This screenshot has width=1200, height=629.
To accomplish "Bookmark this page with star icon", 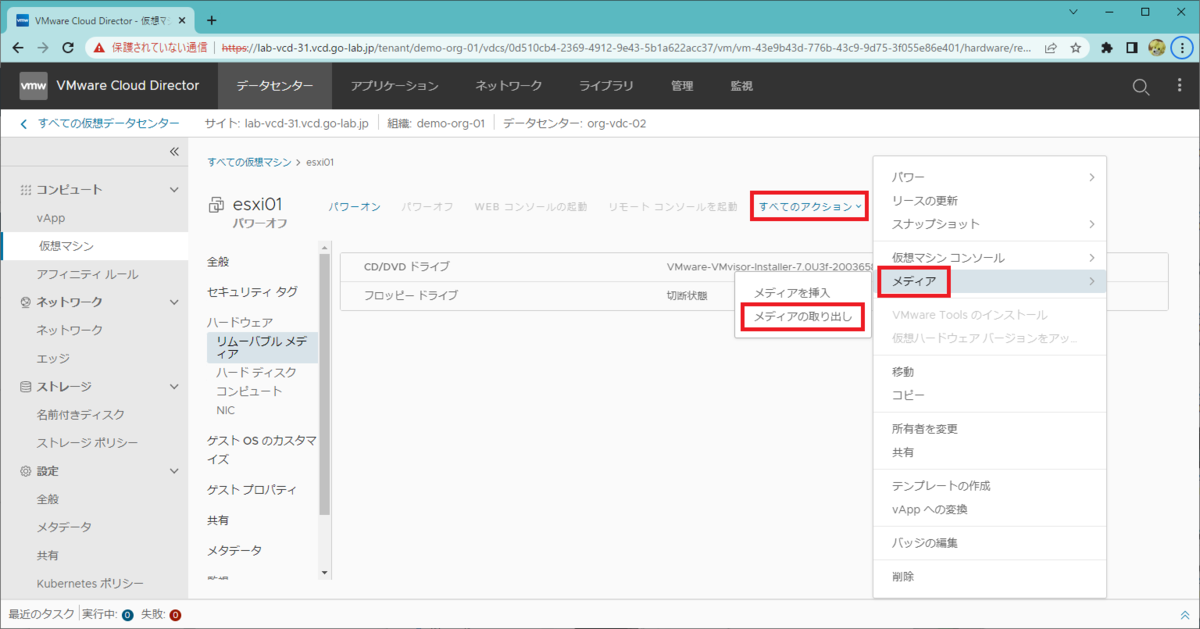I will (x=1075, y=47).
